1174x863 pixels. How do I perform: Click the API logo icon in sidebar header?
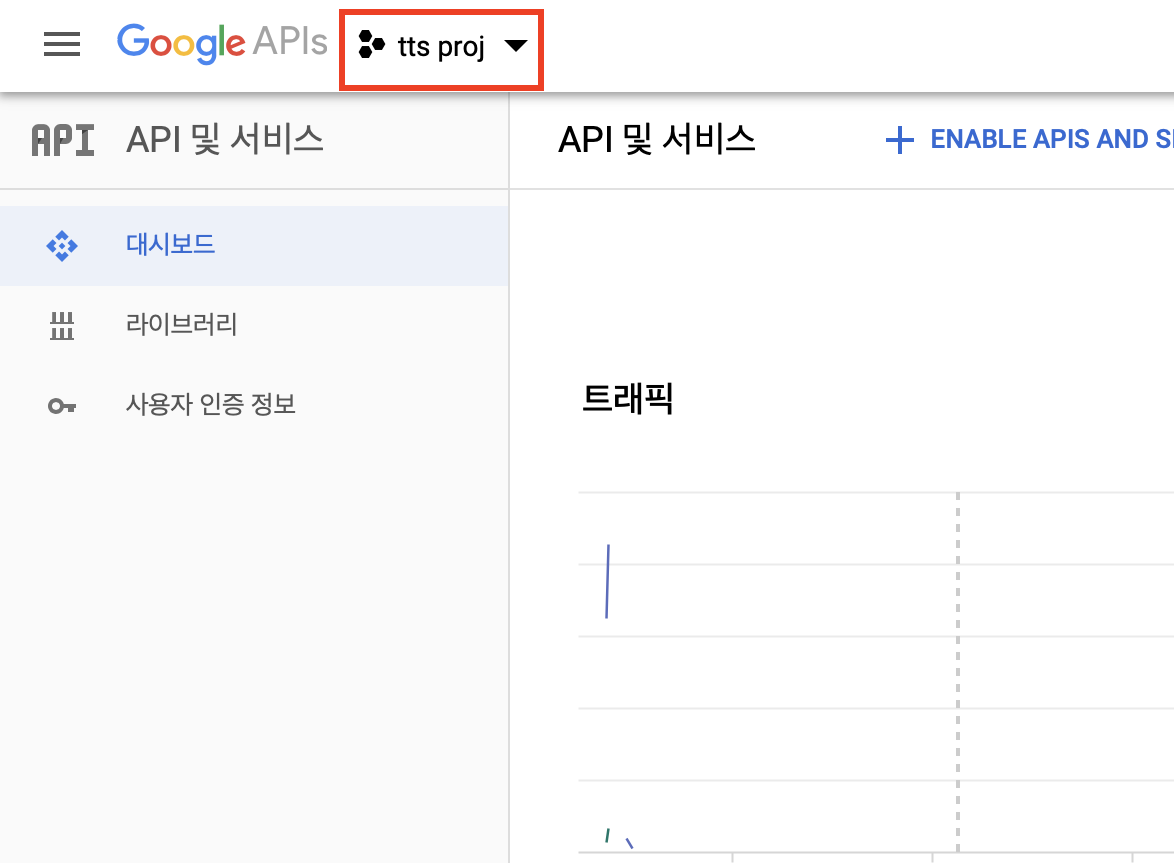click(63, 141)
